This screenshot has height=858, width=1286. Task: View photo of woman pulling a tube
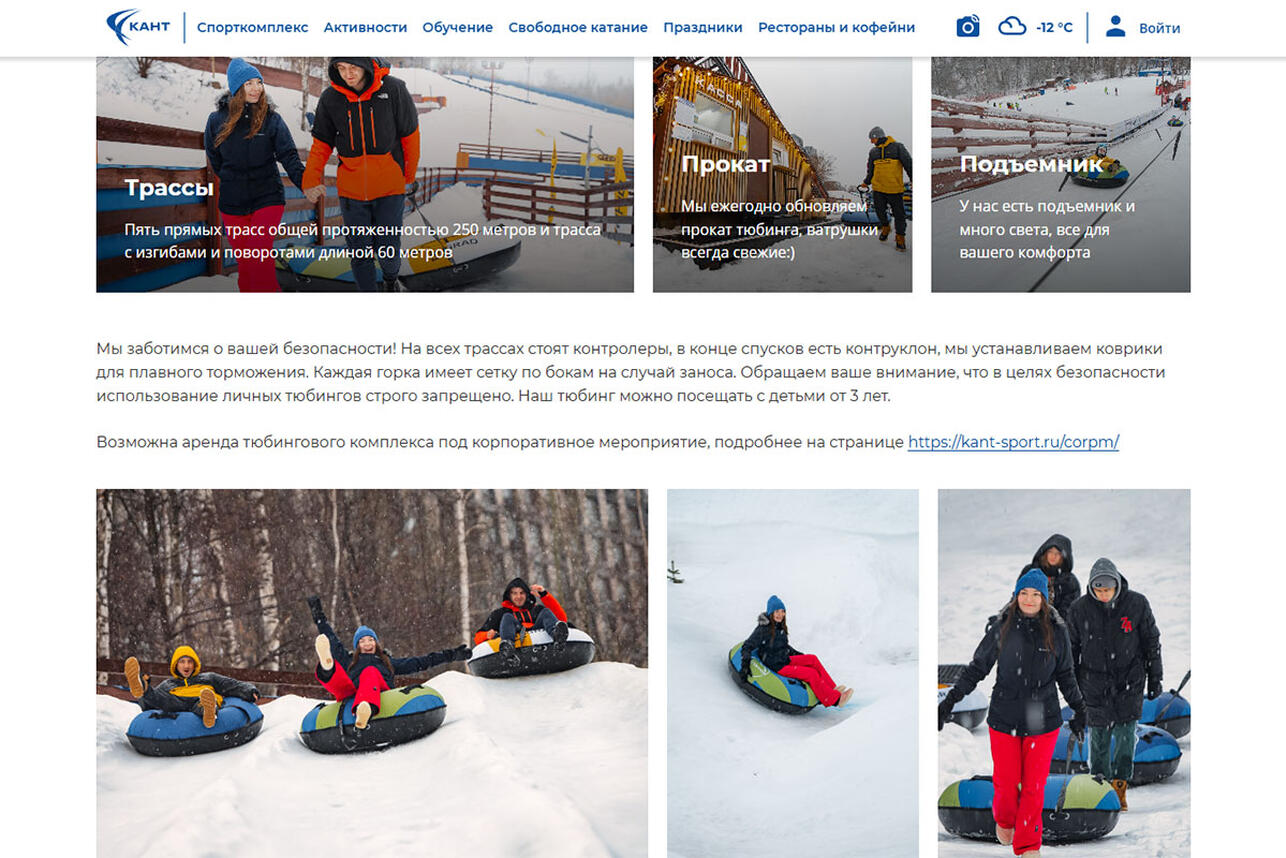tap(1064, 673)
